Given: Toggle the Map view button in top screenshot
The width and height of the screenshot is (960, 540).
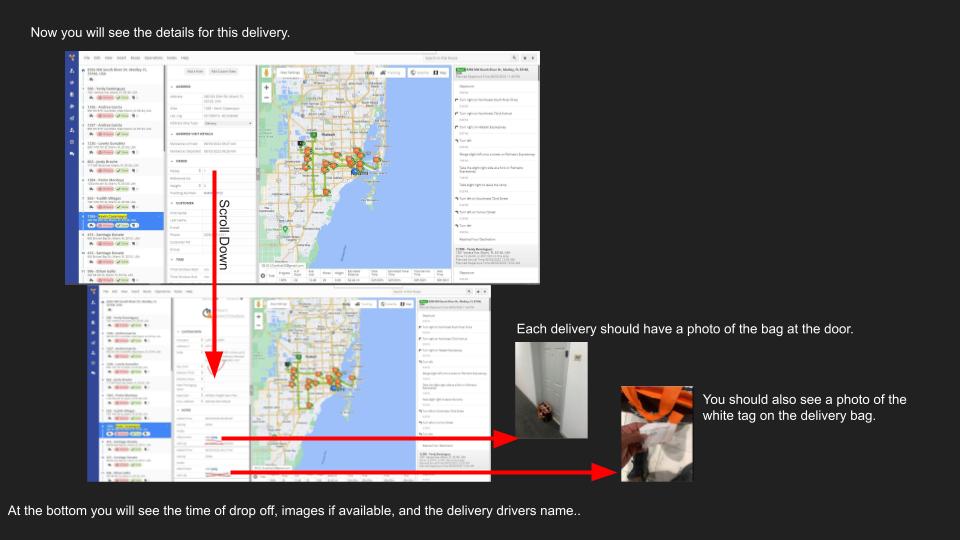Looking at the screenshot, I should [x=440, y=73].
